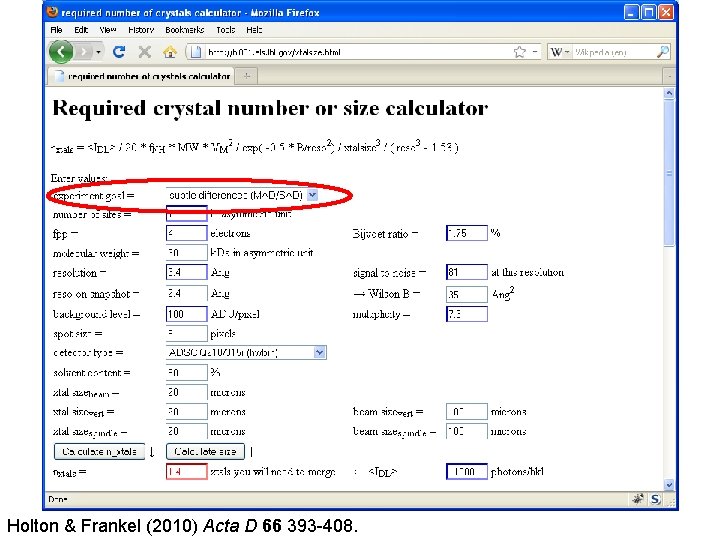Click the status bar bug icon

(x=637, y=499)
